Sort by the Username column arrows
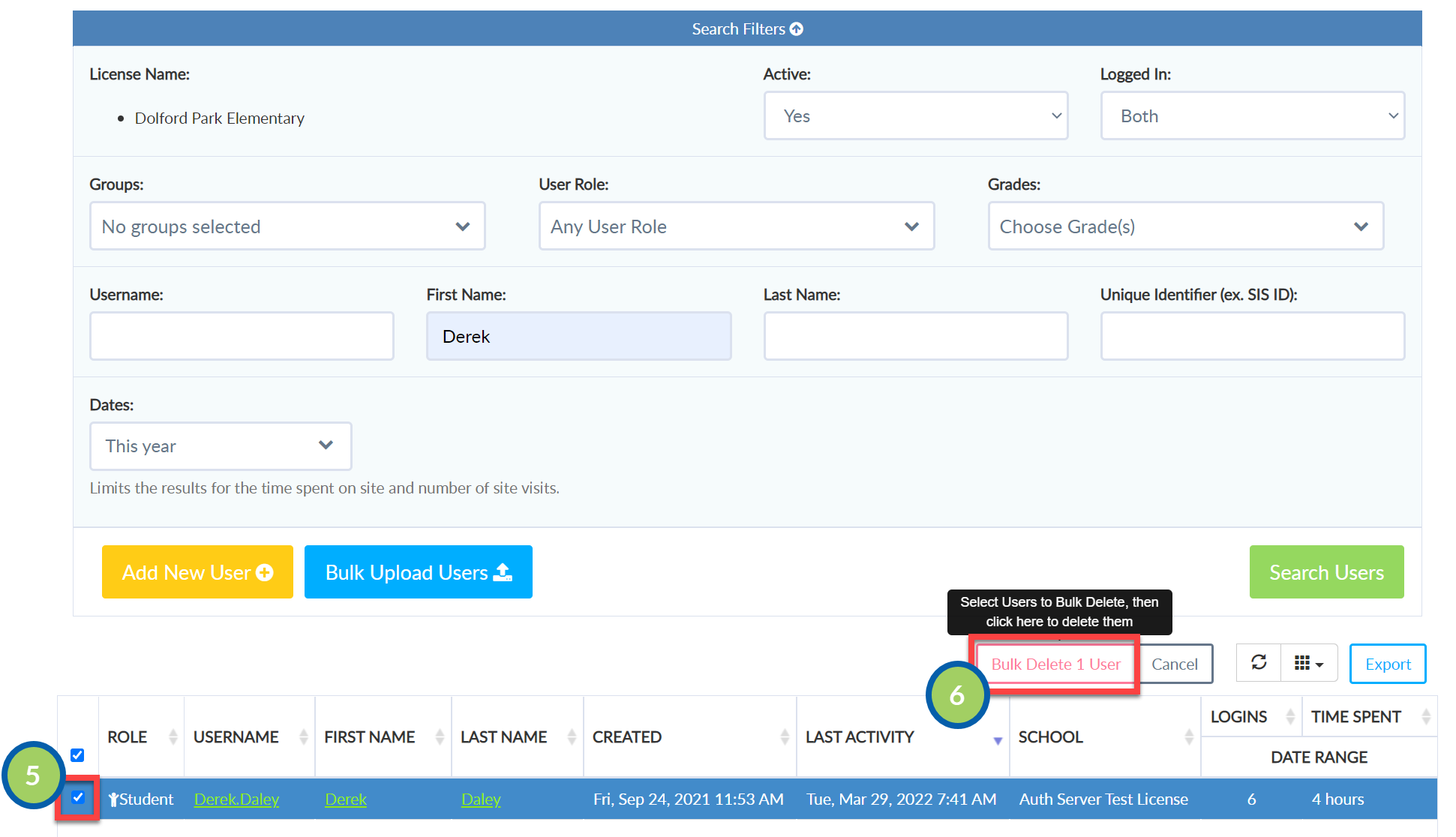Viewport: 1456px width, 837px height. pos(304,737)
